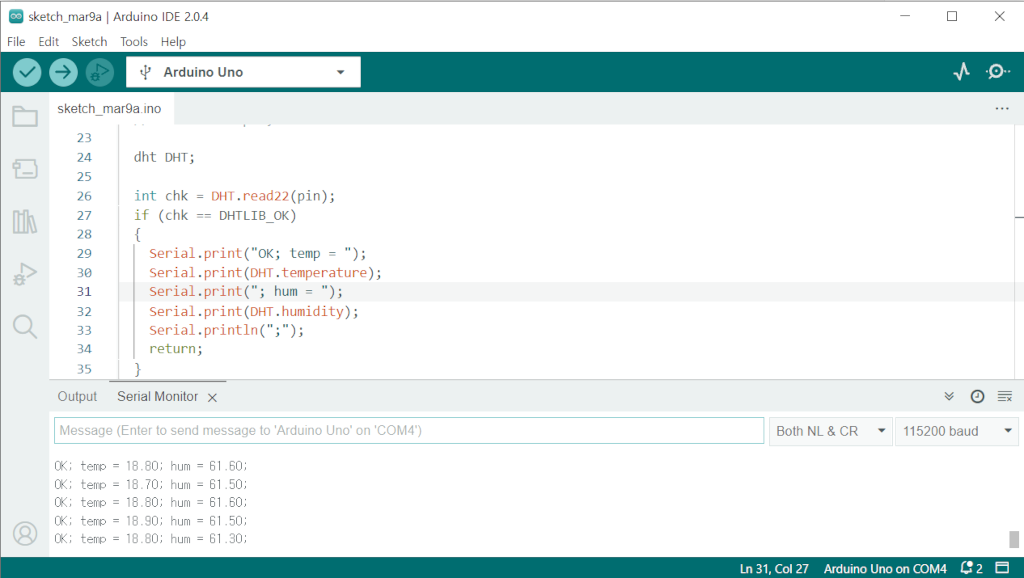Screen dimensions: 1024x578
Task: Open the Debug panel in the sidebar
Action: (25, 274)
